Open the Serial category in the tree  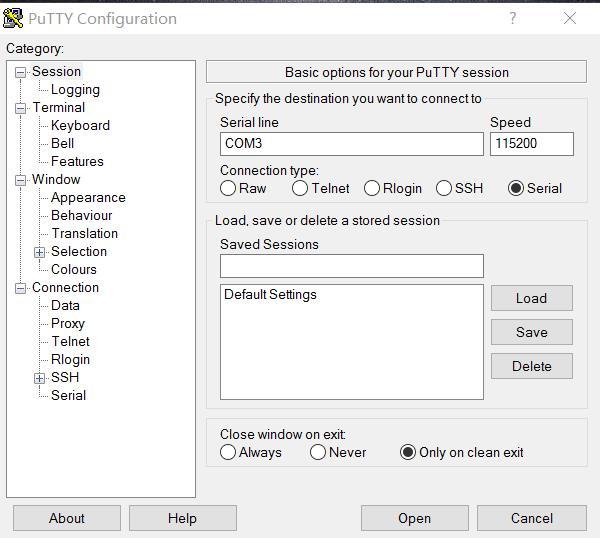coord(68,395)
